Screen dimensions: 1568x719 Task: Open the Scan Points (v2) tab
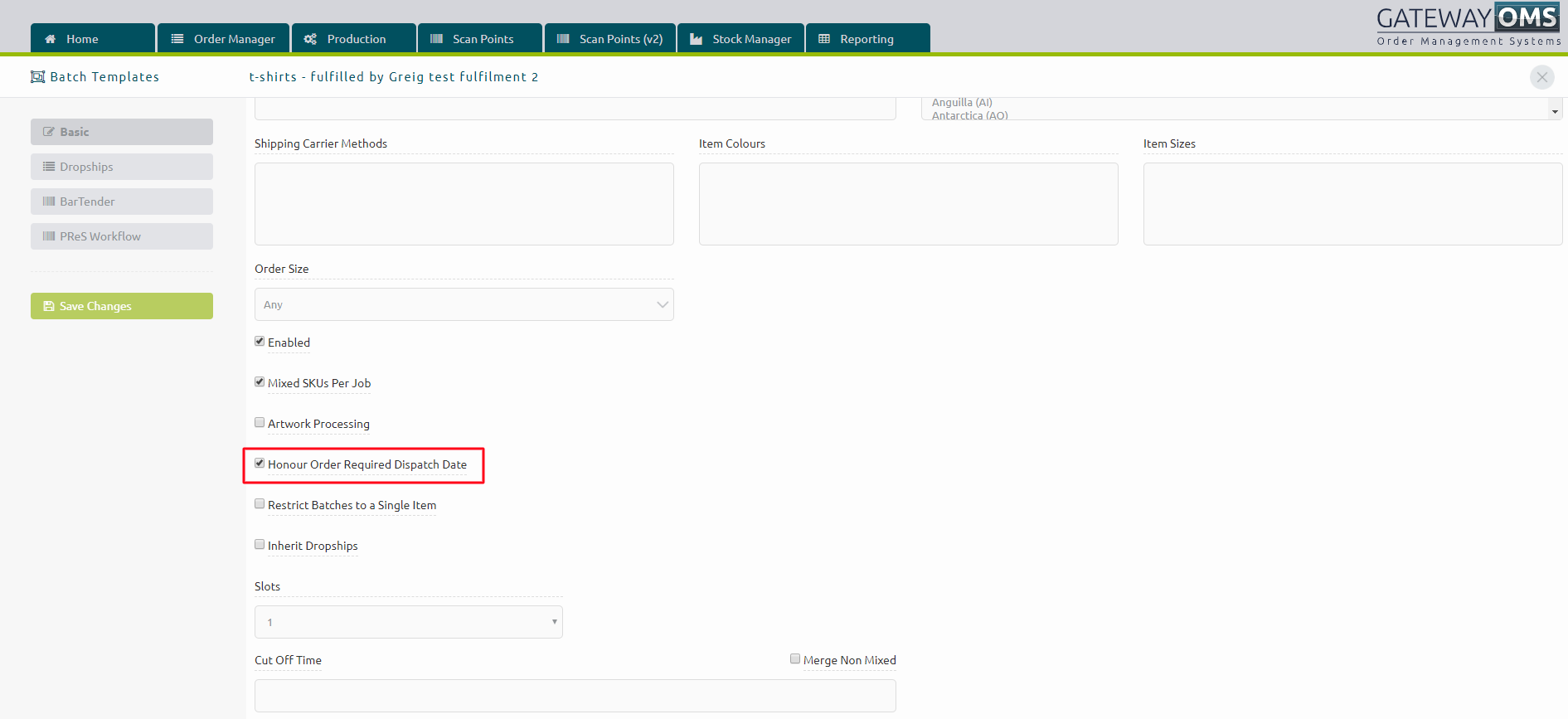(x=610, y=38)
